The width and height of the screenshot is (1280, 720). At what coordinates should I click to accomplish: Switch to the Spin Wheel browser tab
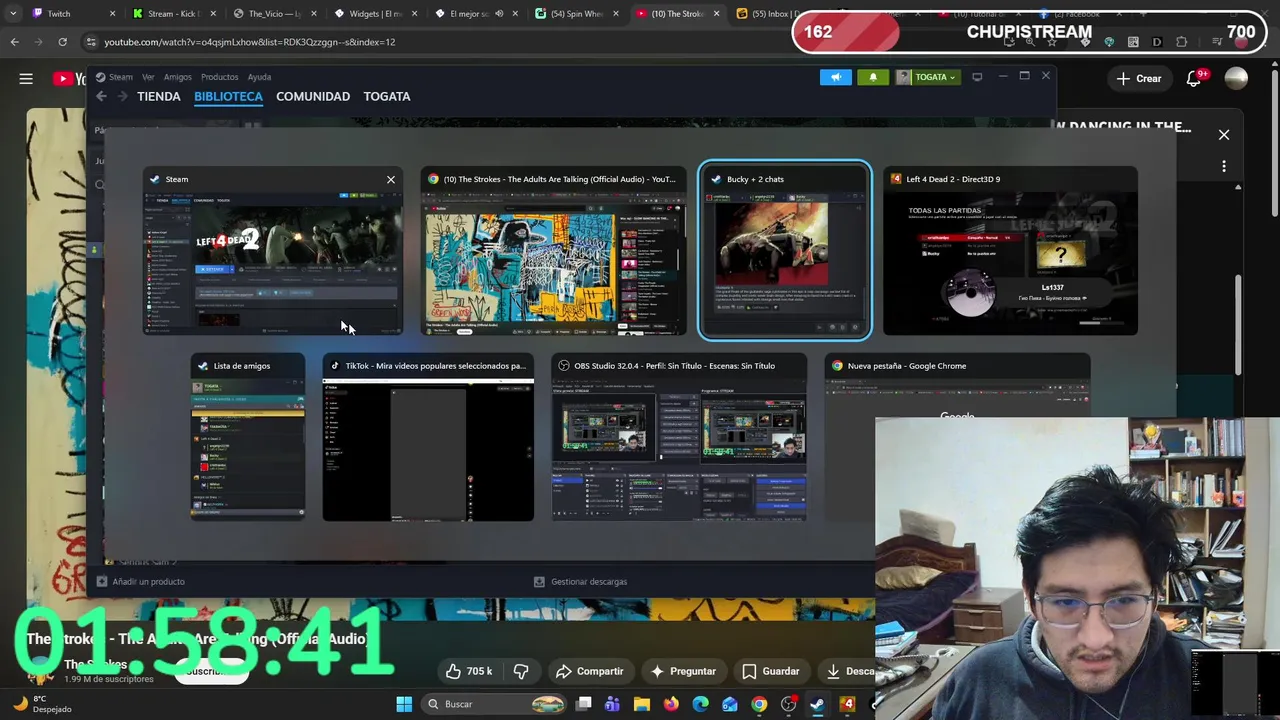pos(575,14)
